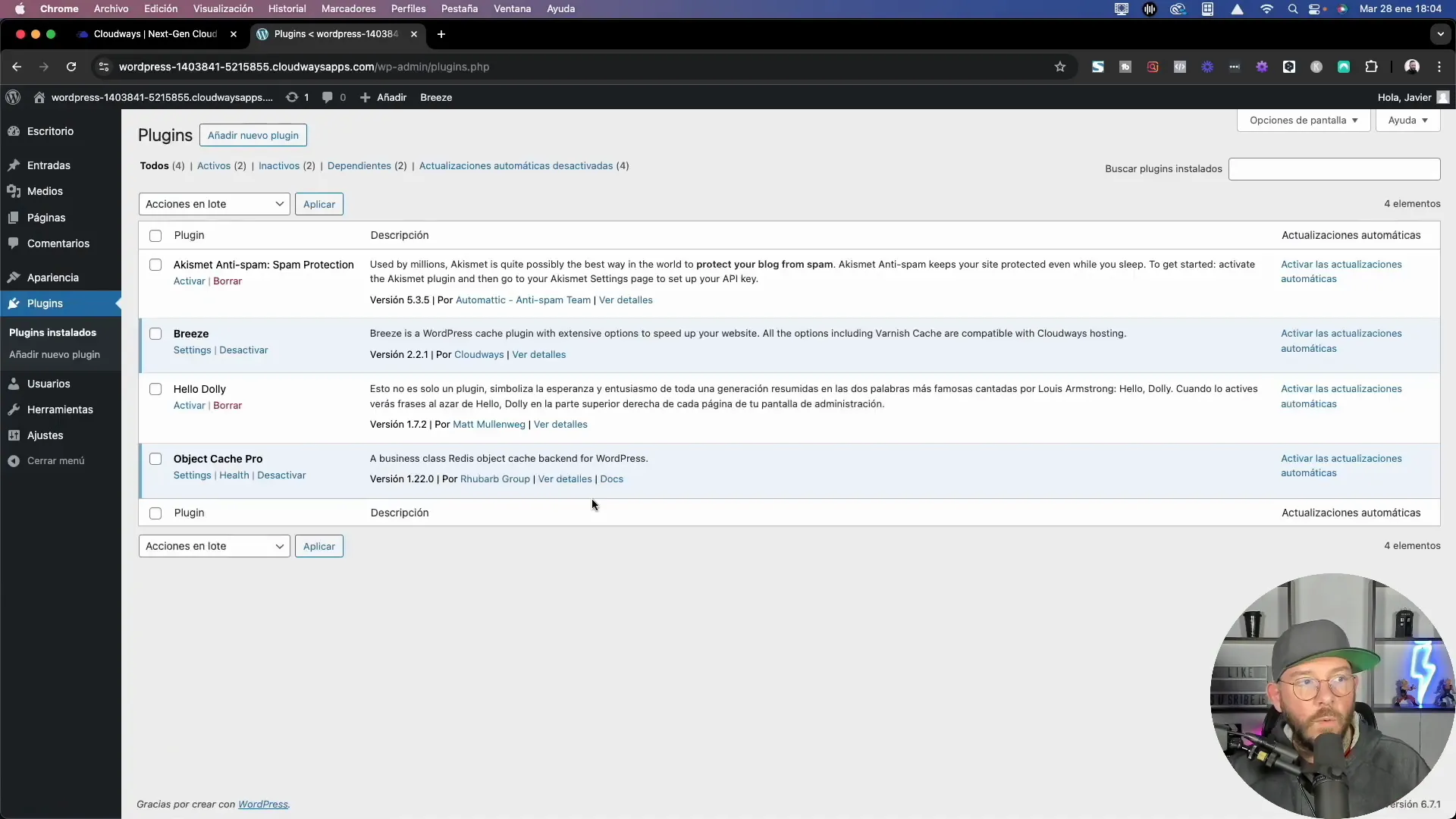Open macOS Spotlight search icon
1456x819 pixels.
pos(1293,9)
